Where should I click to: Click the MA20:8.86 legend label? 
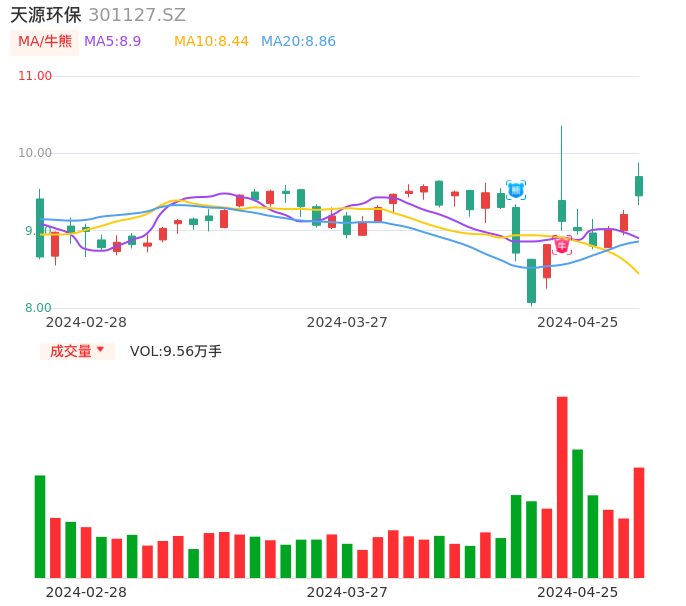tap(298, 42)
